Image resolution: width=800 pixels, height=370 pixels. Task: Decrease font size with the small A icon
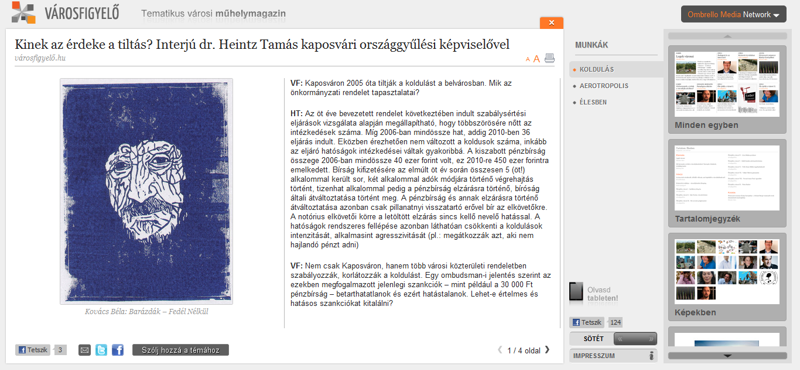528,60
